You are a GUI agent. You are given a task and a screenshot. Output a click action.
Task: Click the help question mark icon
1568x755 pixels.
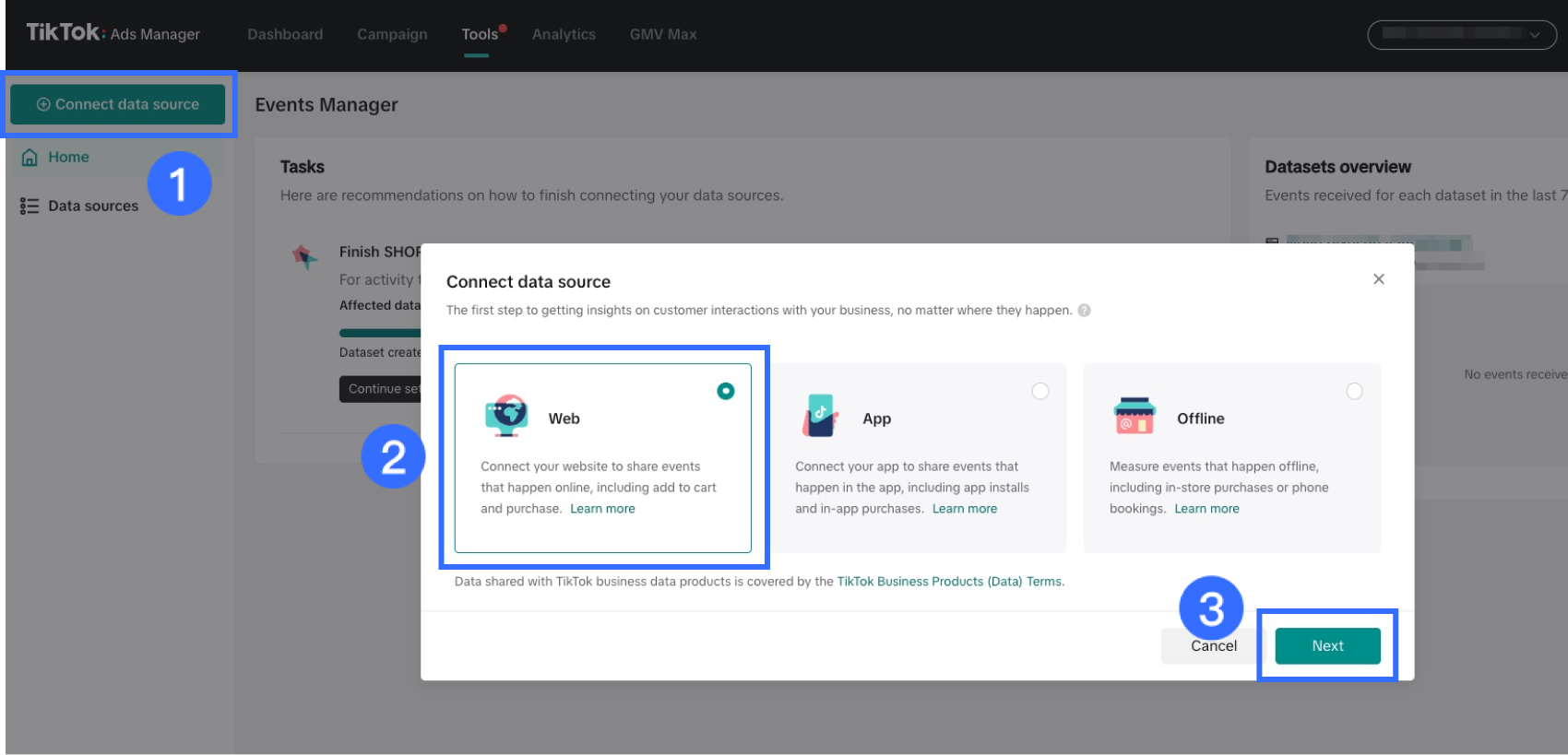coord(1085,311)
